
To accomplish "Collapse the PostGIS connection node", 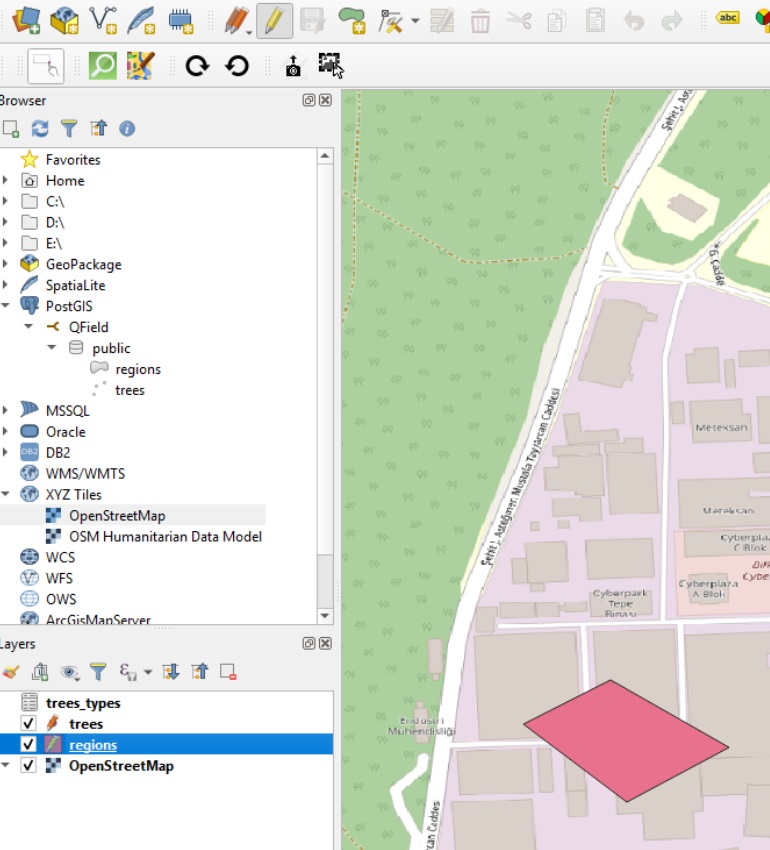I will pos(6,306).
